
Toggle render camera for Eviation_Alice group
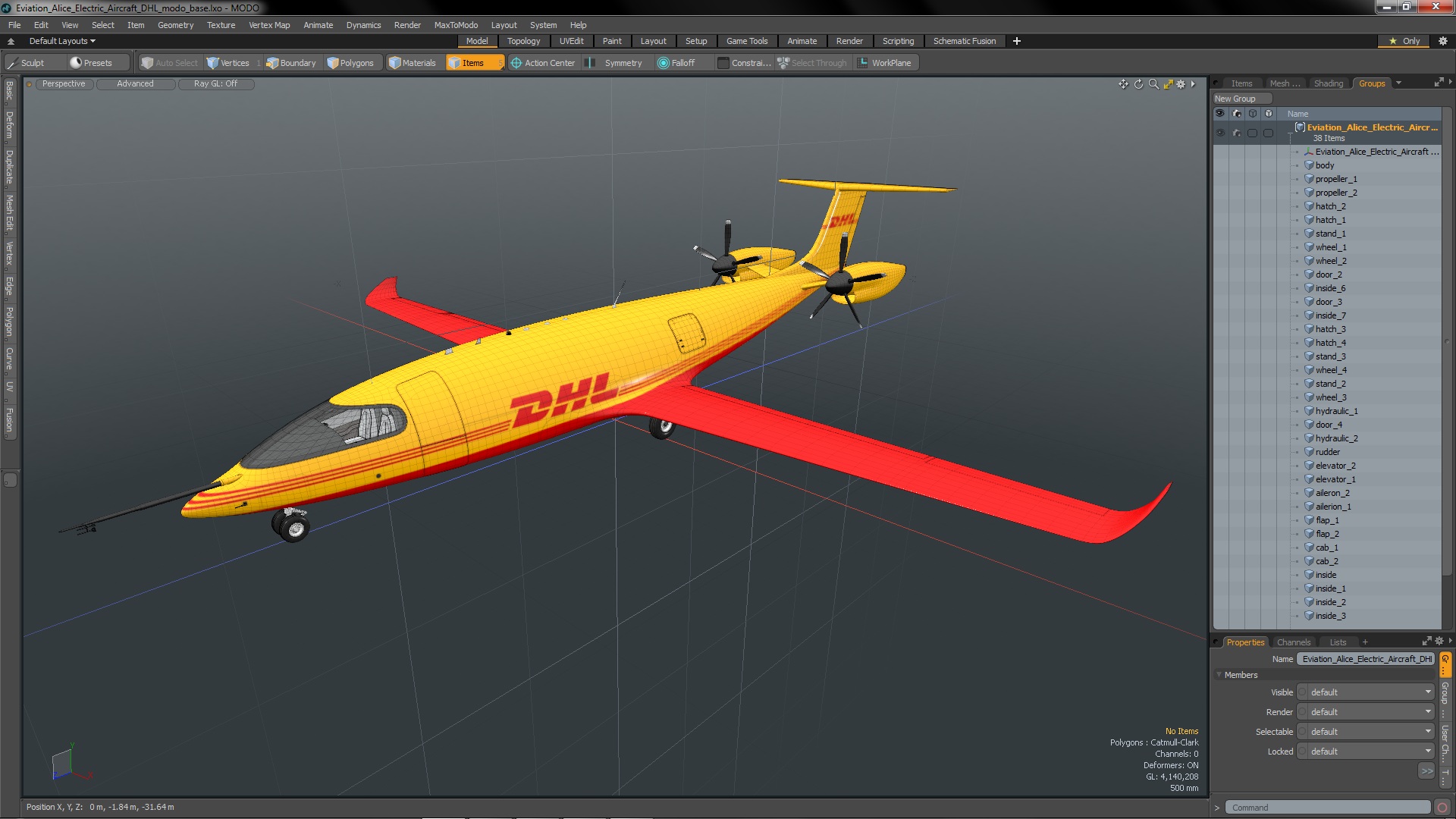click(1237, 133)
